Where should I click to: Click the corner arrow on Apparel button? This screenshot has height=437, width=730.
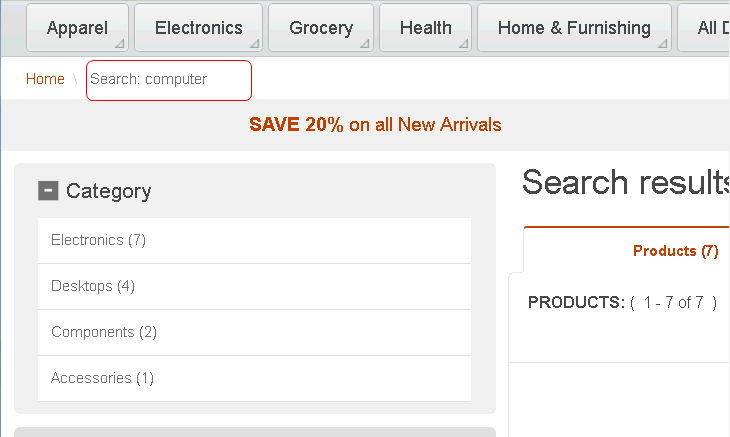pyautogui.click(x=120, y=44)
